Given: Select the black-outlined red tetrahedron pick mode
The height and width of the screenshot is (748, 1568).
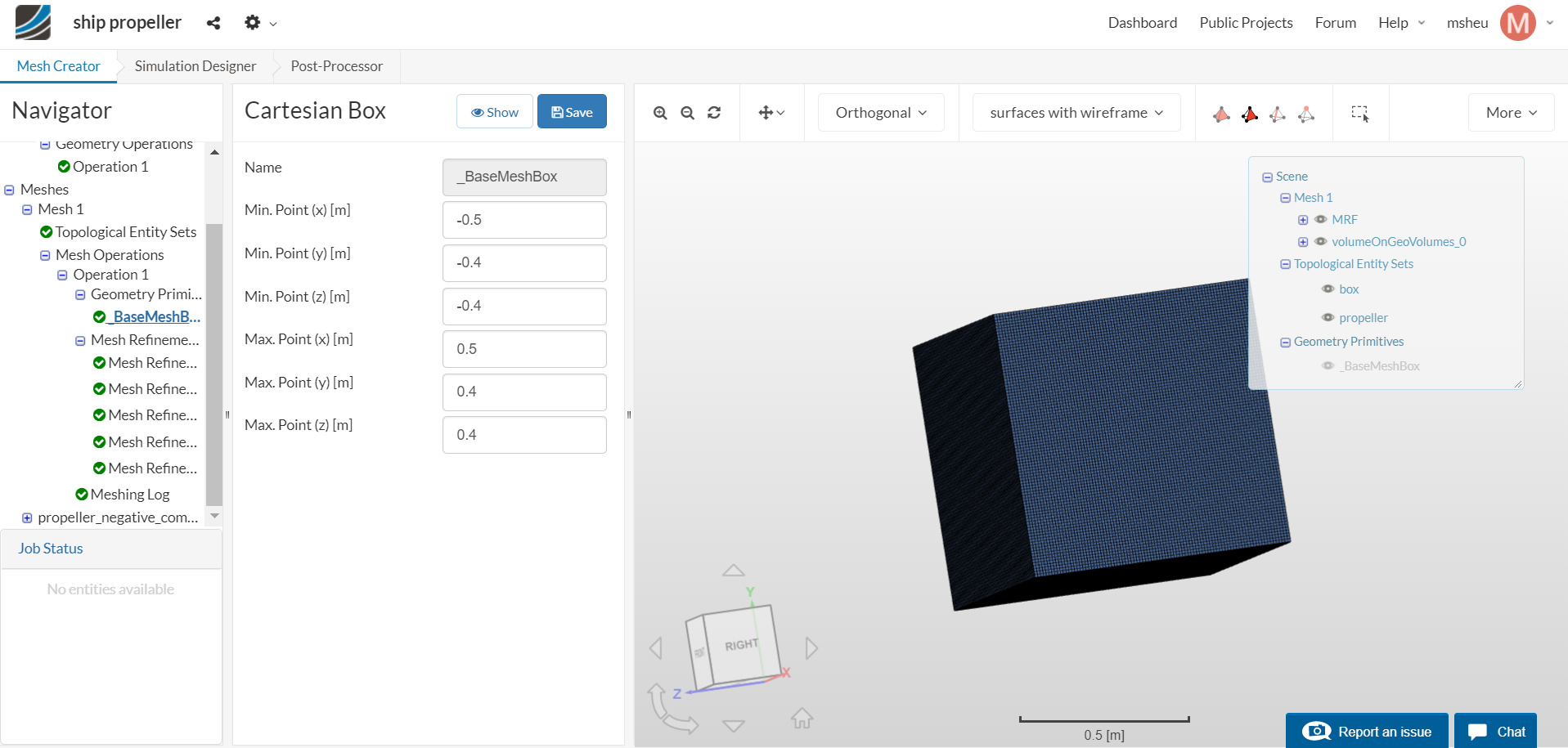Looking at the screenshot, I should pos(1249,114).
